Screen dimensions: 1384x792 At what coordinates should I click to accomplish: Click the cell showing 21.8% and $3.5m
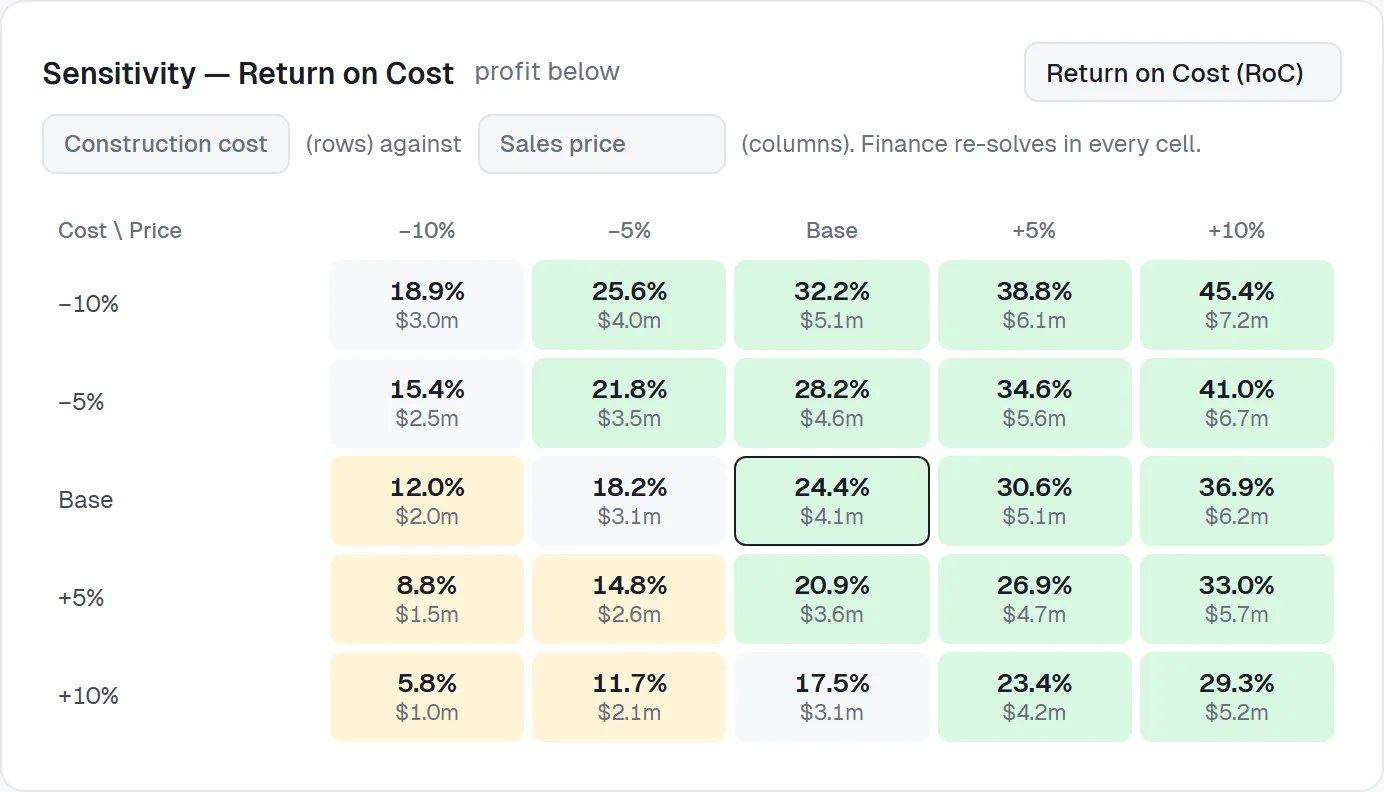629,403
